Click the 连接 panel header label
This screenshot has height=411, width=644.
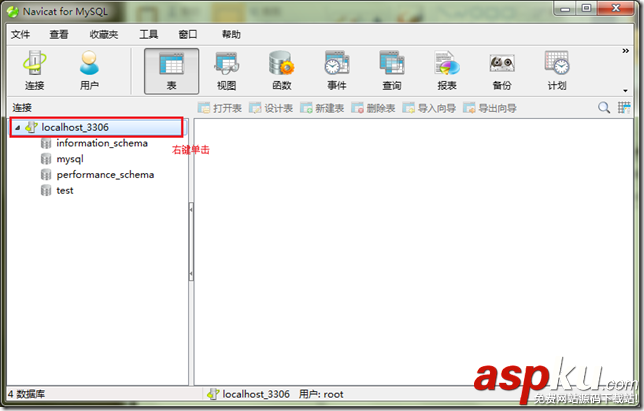[x=22, y=108]
